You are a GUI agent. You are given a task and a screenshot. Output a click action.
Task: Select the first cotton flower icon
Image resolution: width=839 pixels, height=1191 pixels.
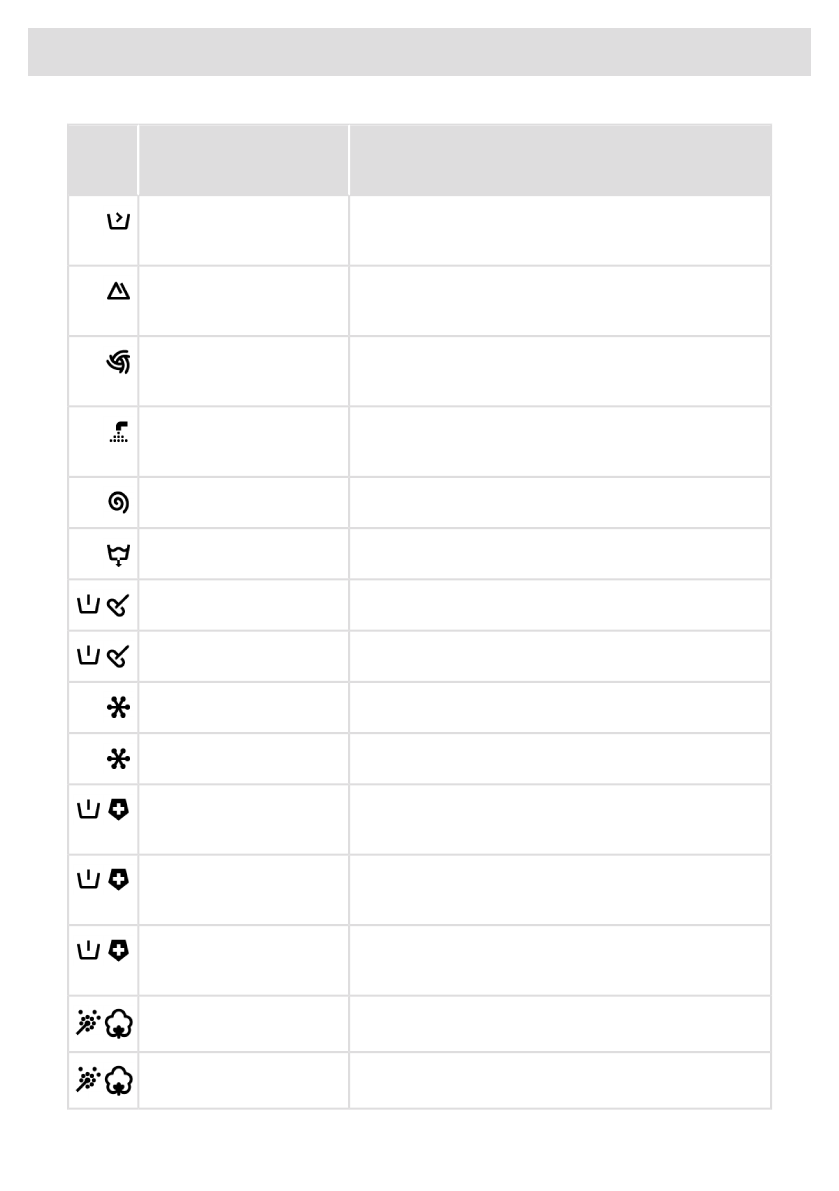119,1023
